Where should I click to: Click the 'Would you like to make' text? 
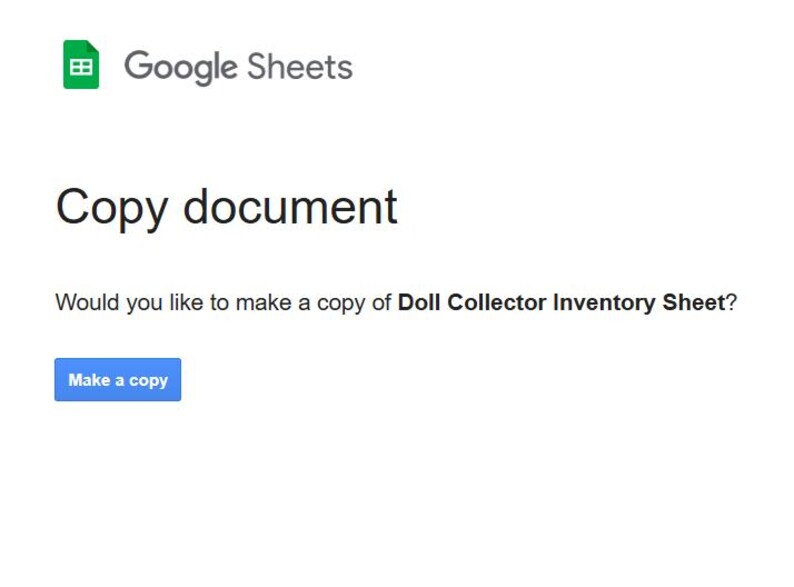pos(175,302)
